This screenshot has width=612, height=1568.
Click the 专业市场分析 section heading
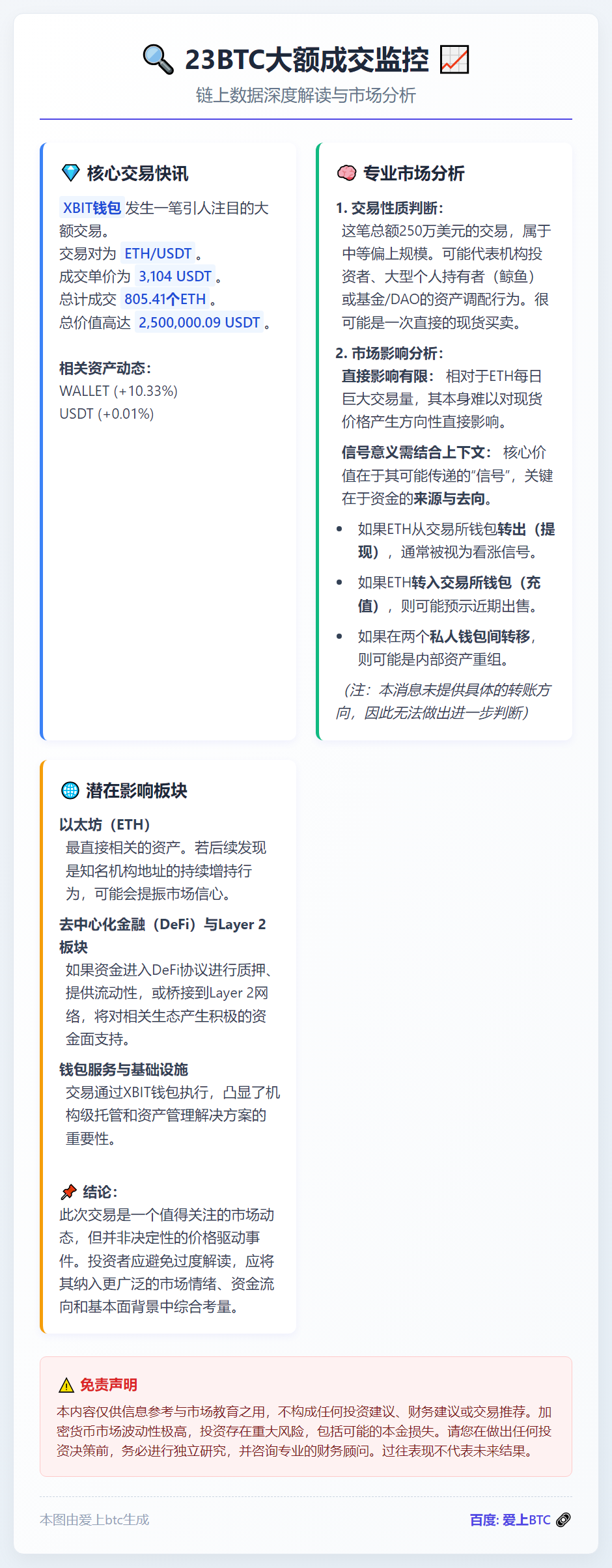point(413,173)
